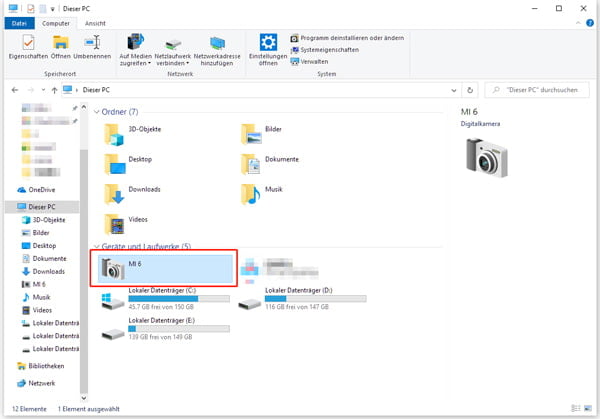Collapse Geräte und Laufwerke group
The image size is (600, 419).
pos(97,246)
